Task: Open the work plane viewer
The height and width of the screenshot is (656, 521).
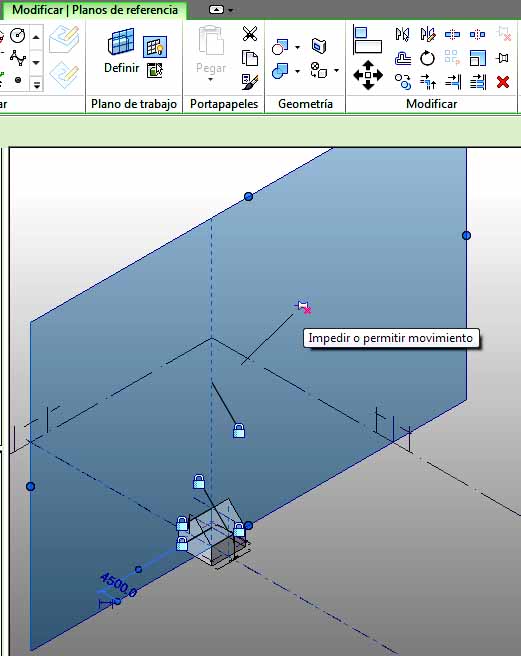Action: pos(155,70)
